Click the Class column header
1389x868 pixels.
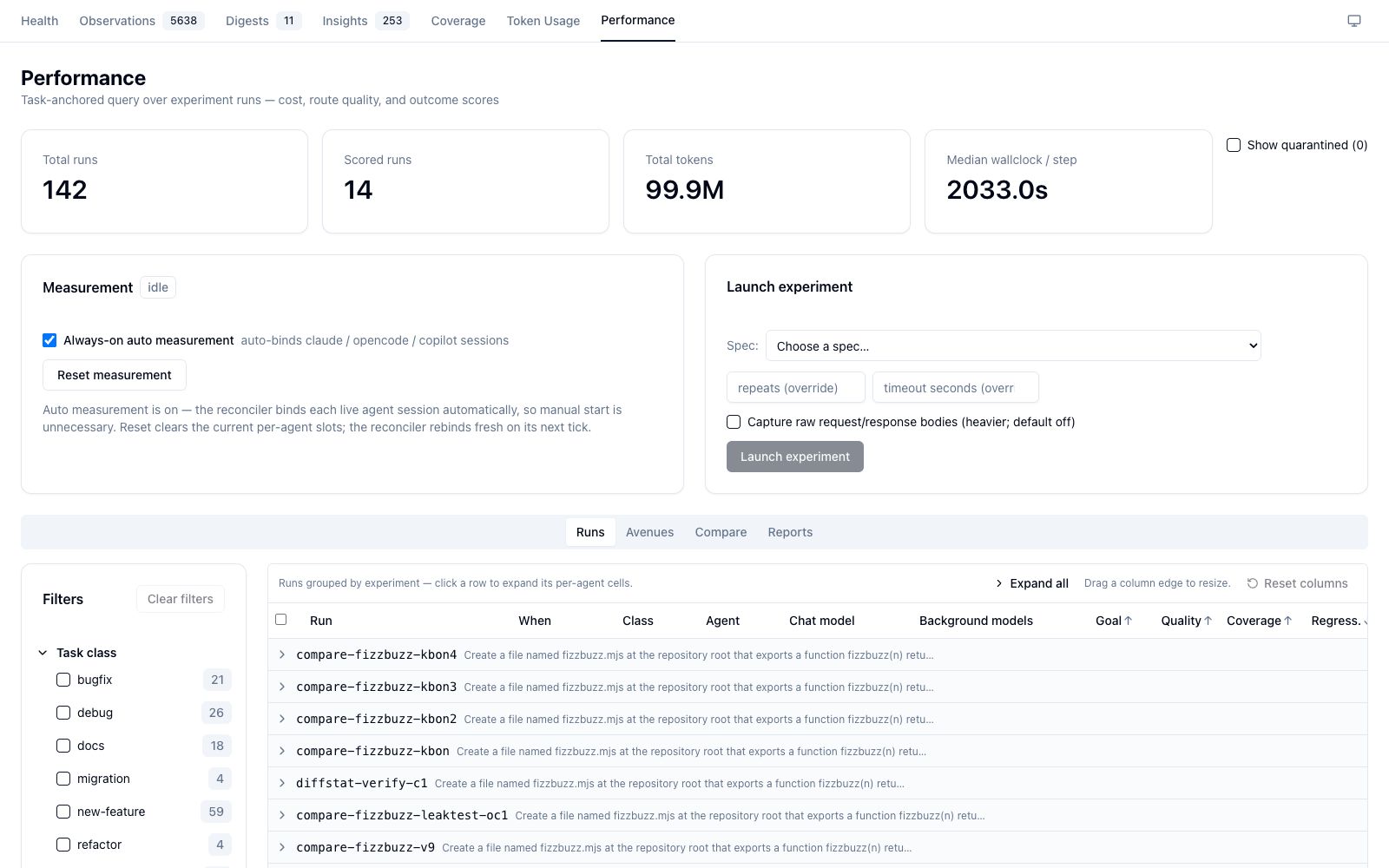coord(638,621)
